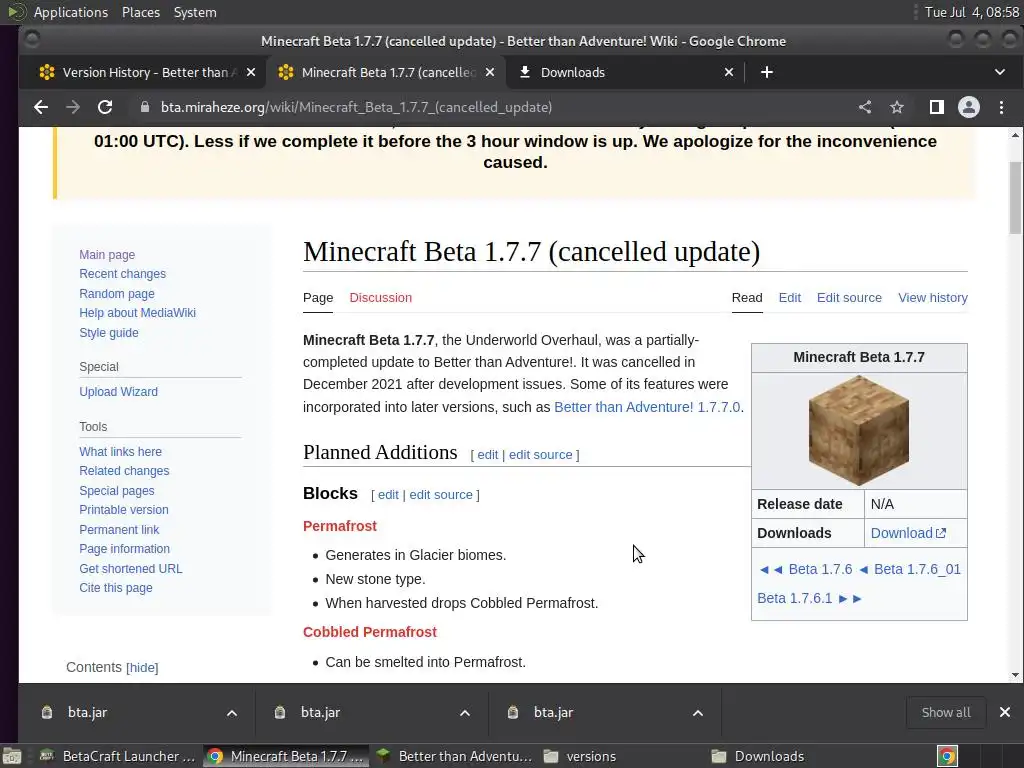Select the Read tab
This screenshot has width=1024, height=768.
click(x=747, y=298)
